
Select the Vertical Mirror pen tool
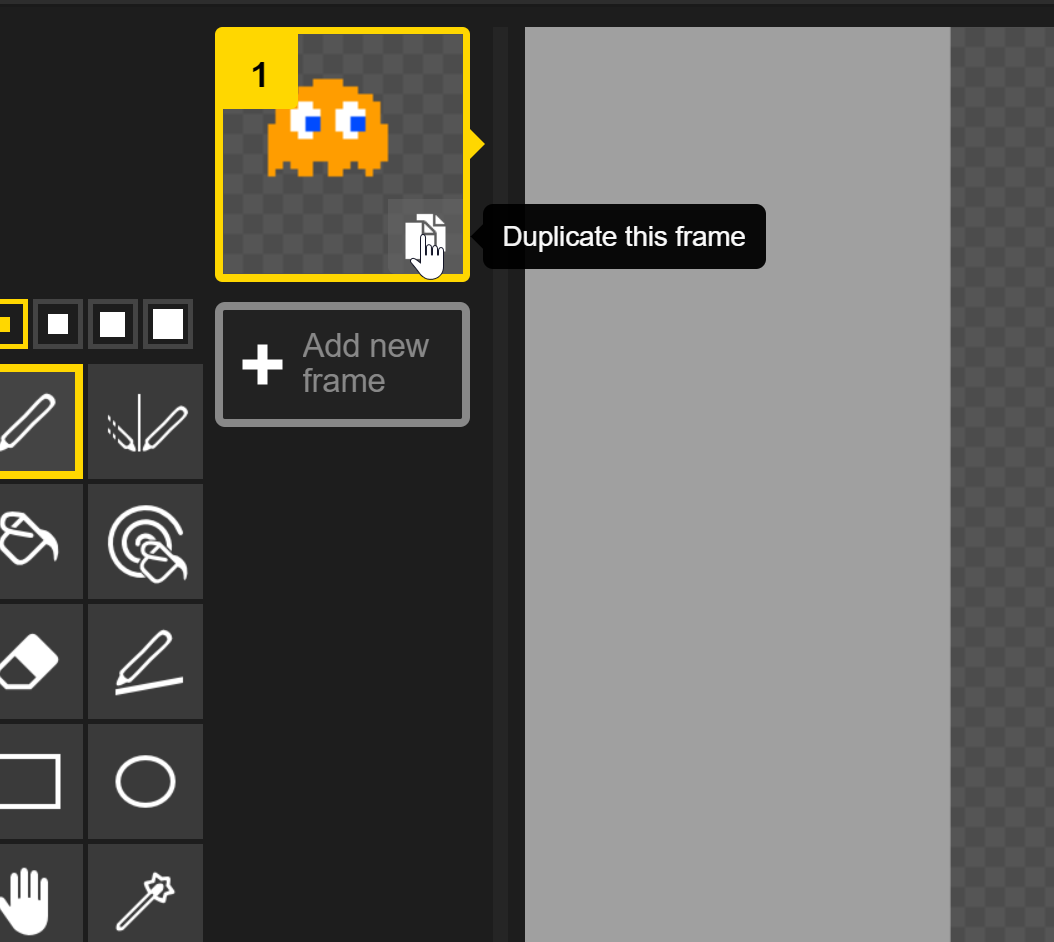145,422
